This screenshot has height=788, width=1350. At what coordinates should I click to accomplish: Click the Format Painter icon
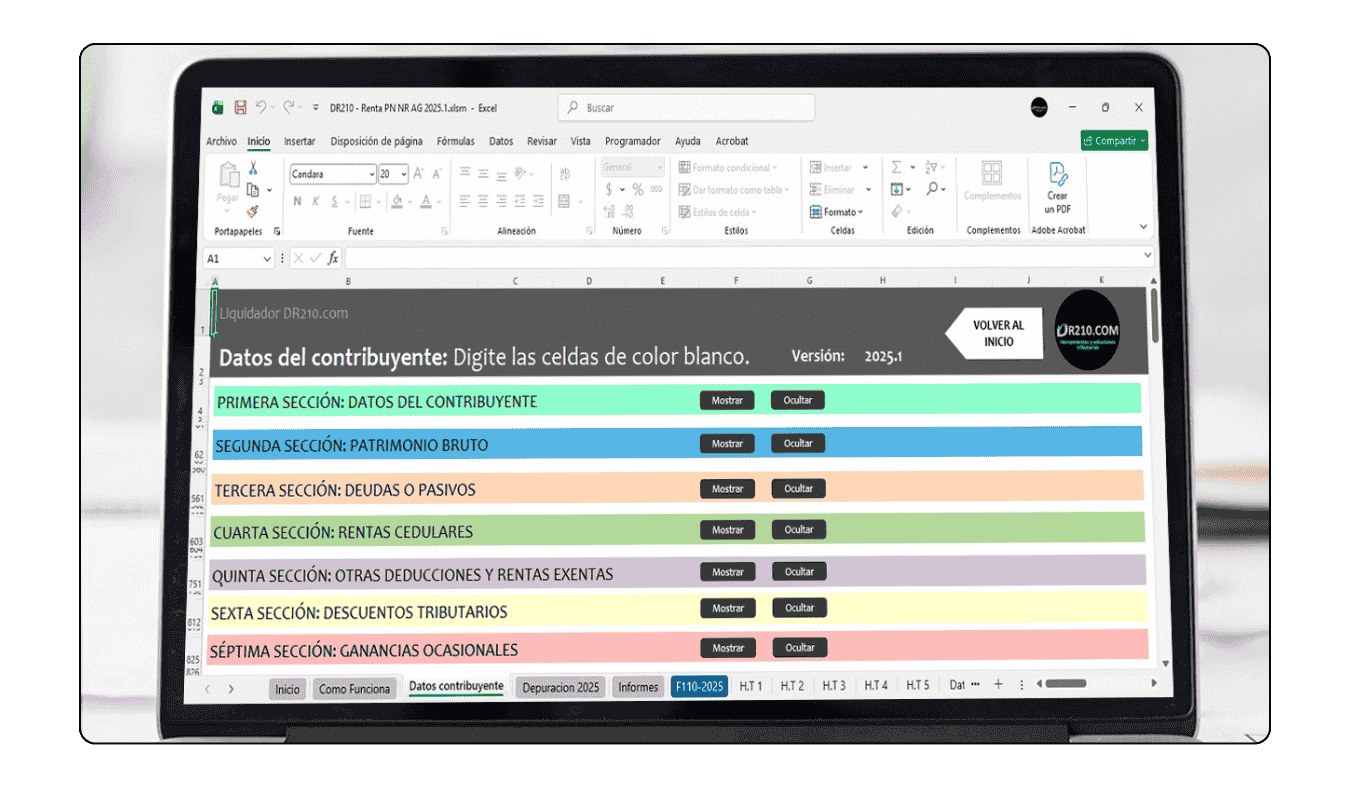[x=253, y=212]
